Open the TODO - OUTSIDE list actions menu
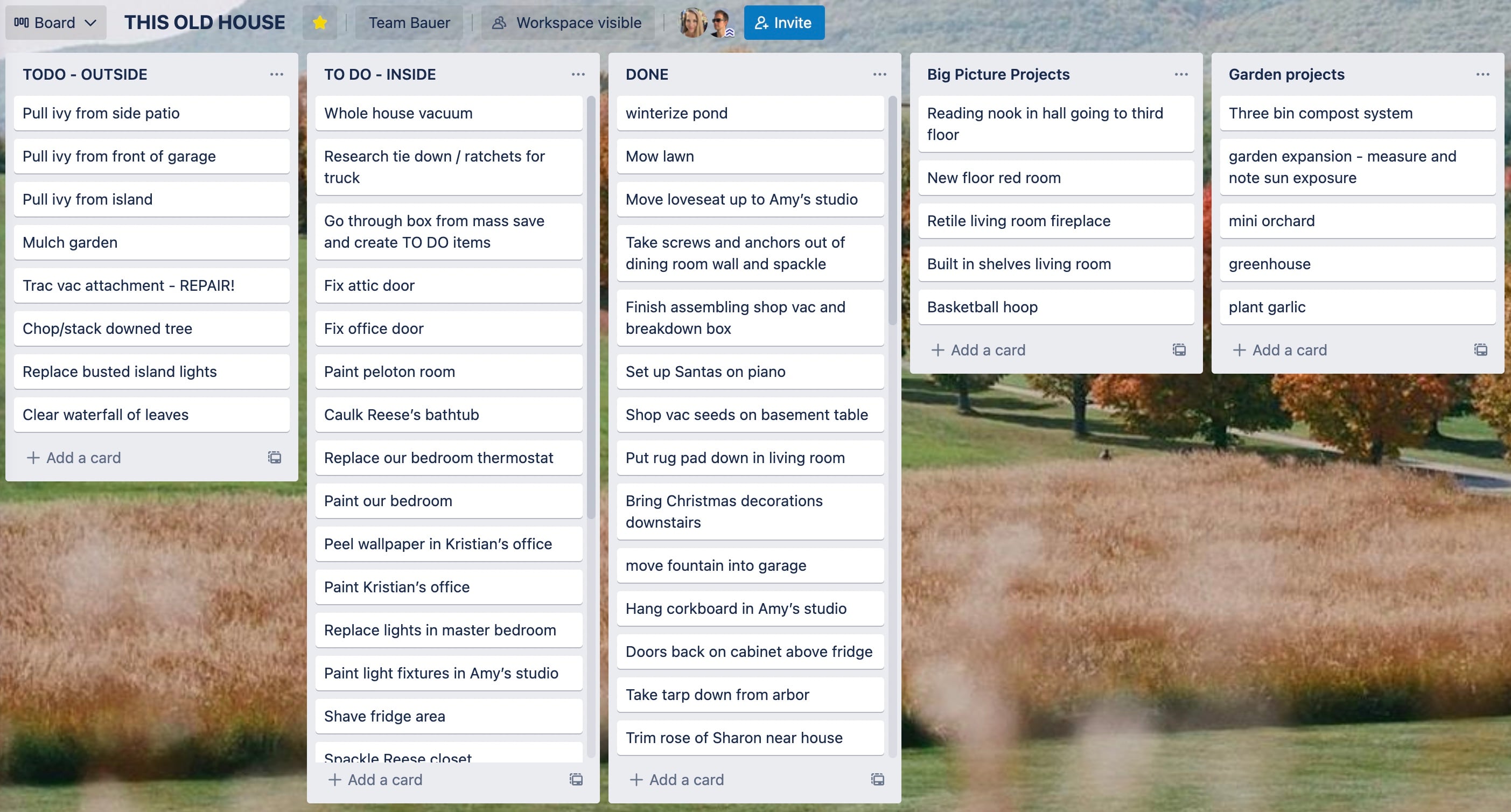 point(276,74)
